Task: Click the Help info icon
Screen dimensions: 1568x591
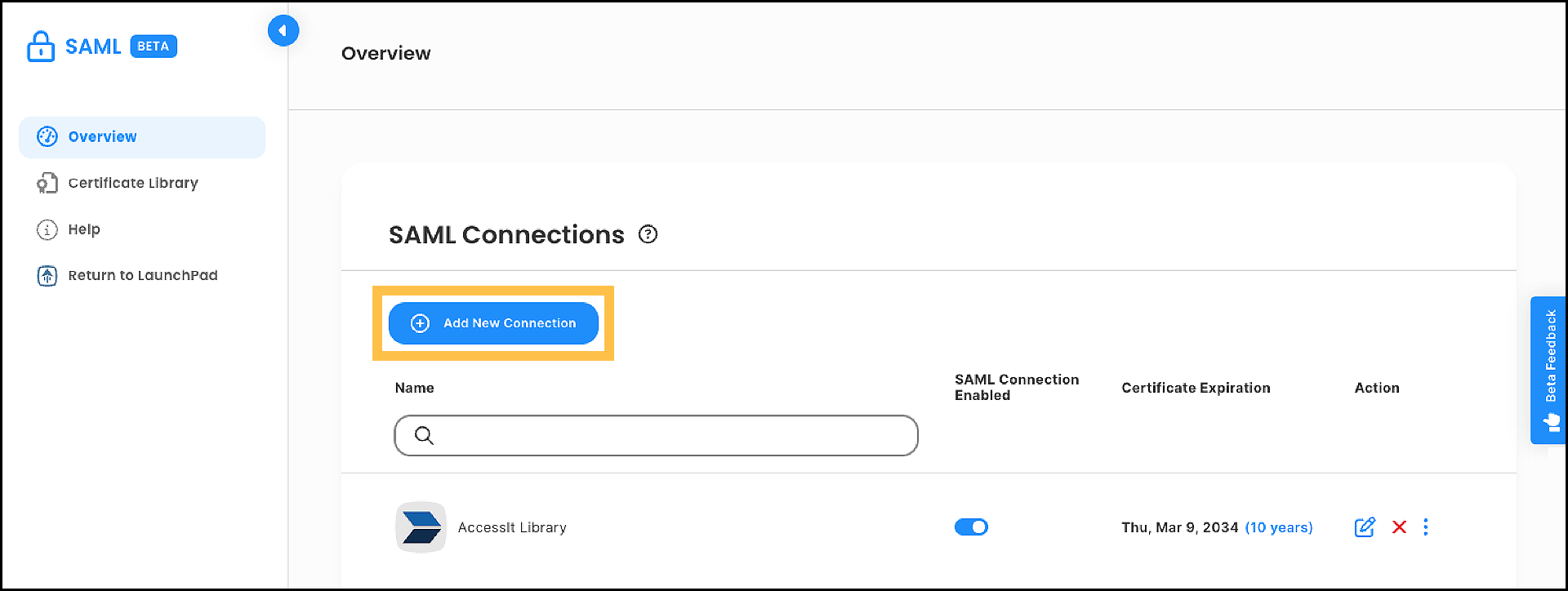Action: pyautogui.click(x=47, y=229)
